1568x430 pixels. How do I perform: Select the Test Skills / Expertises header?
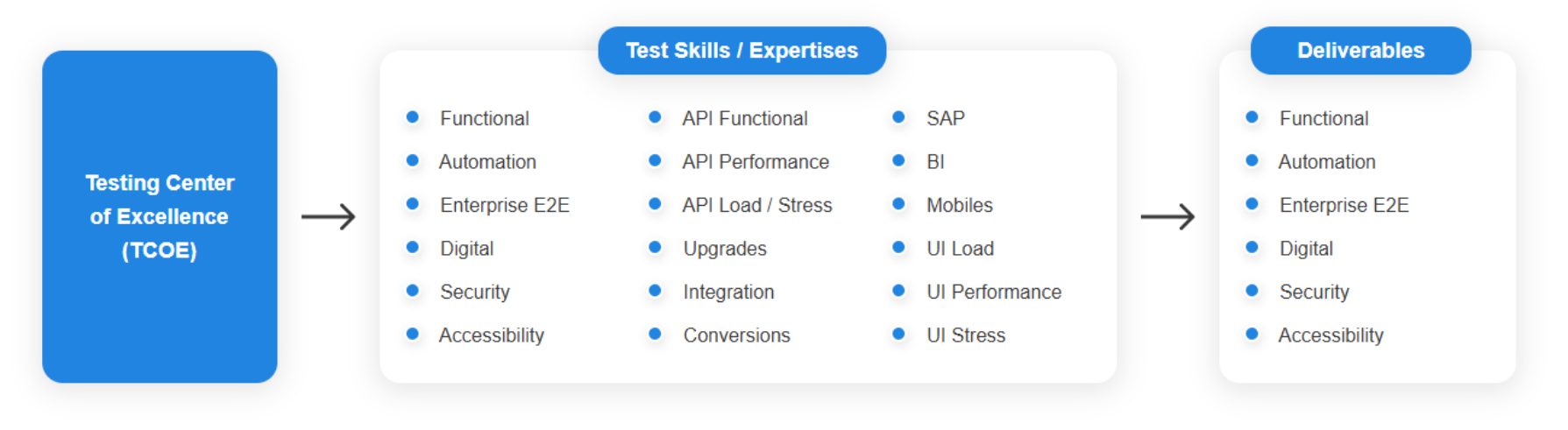tap(741, 51)
